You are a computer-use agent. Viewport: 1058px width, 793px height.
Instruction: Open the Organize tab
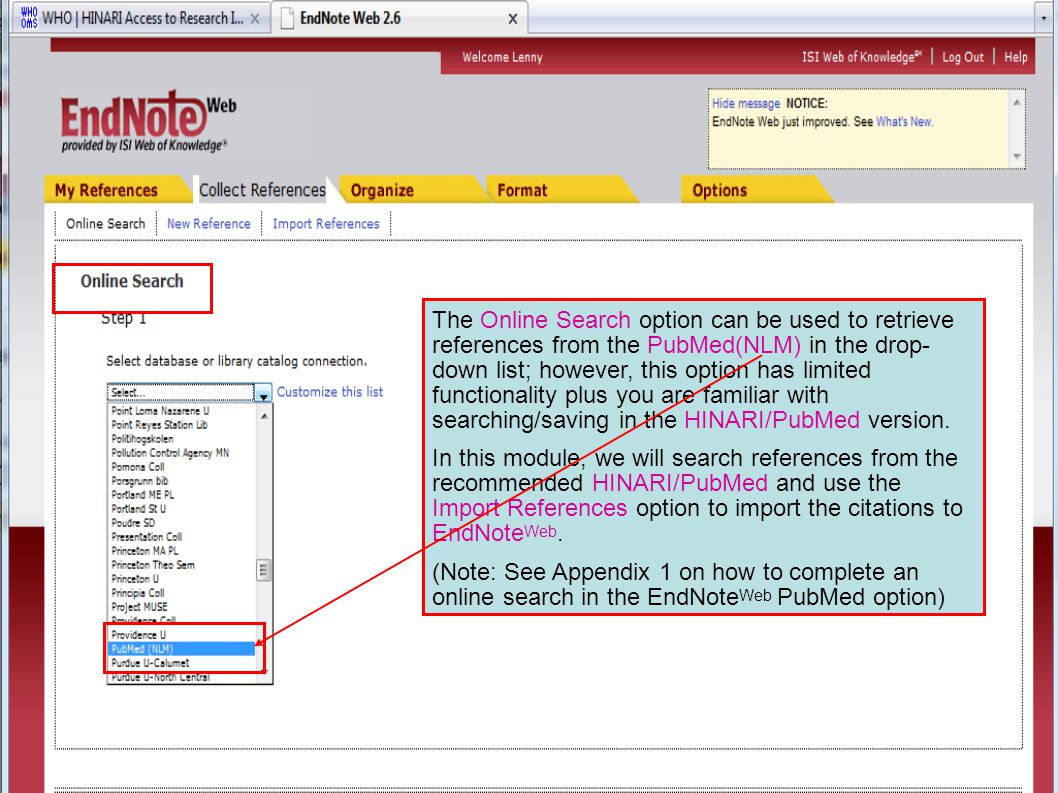(x=382, y=190)
